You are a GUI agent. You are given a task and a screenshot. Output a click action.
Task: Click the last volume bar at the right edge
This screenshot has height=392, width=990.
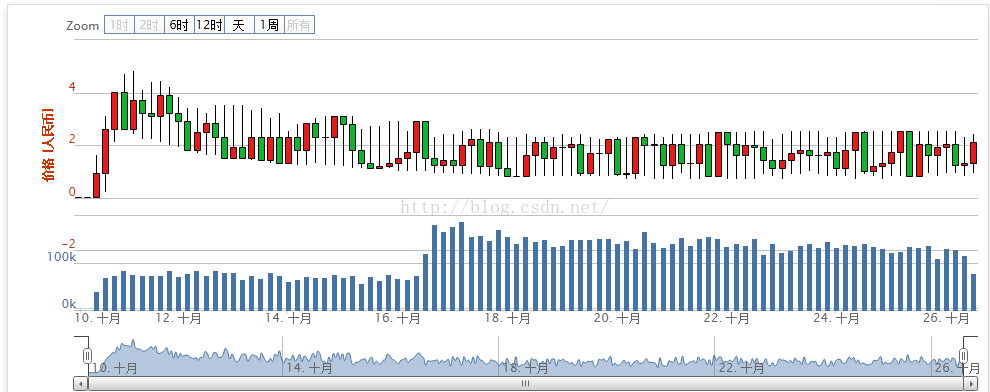click(973, 292)
